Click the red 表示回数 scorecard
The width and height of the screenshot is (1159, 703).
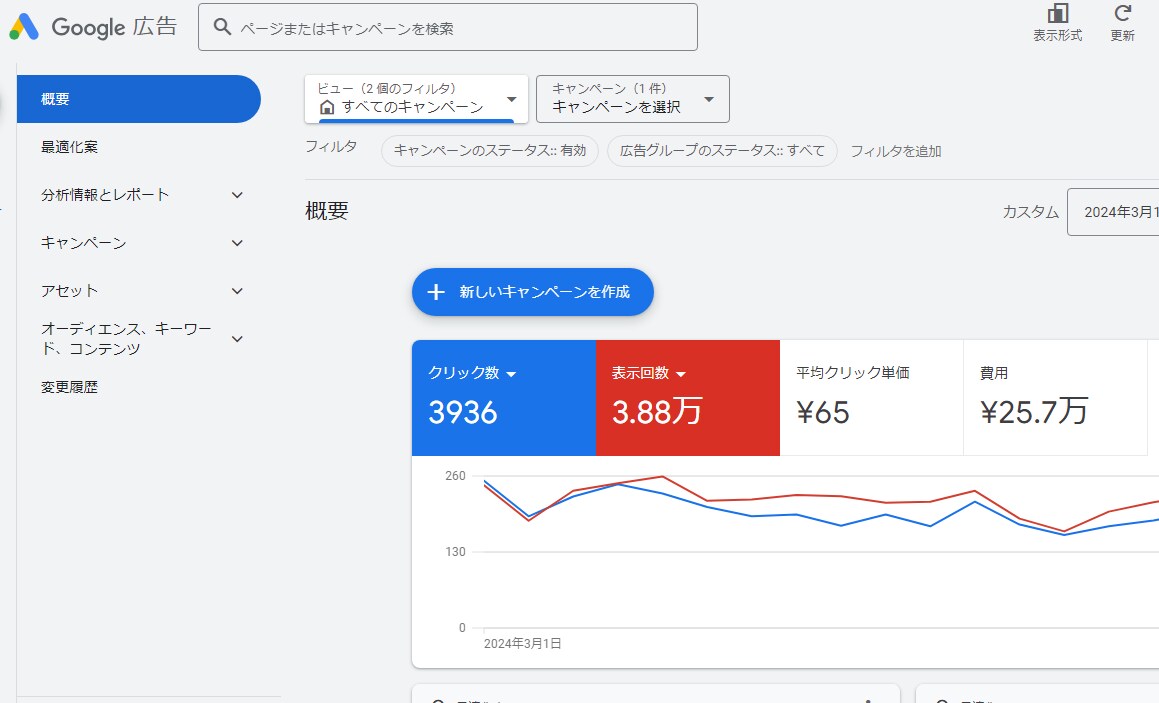pos(687,398)
